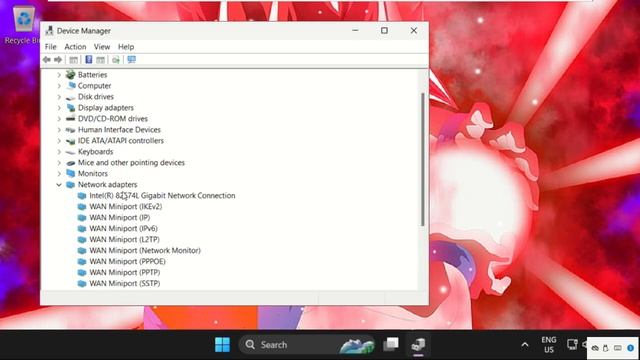The image size is (640, 360).
Task: Select the Display adapters label
Action: coord(106,108)
